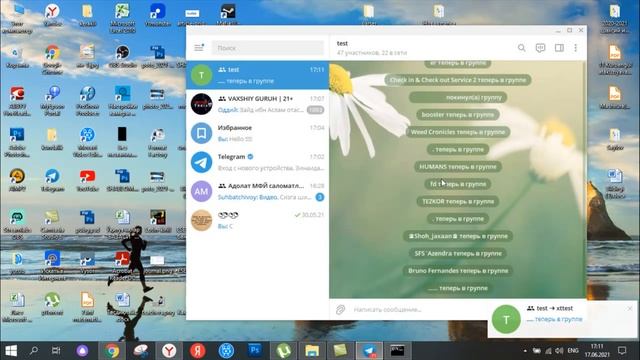The width and height of the screenshot is (640, 360).
Task: Open the Адолат МФЙ group chat
Action: (258, 191)
